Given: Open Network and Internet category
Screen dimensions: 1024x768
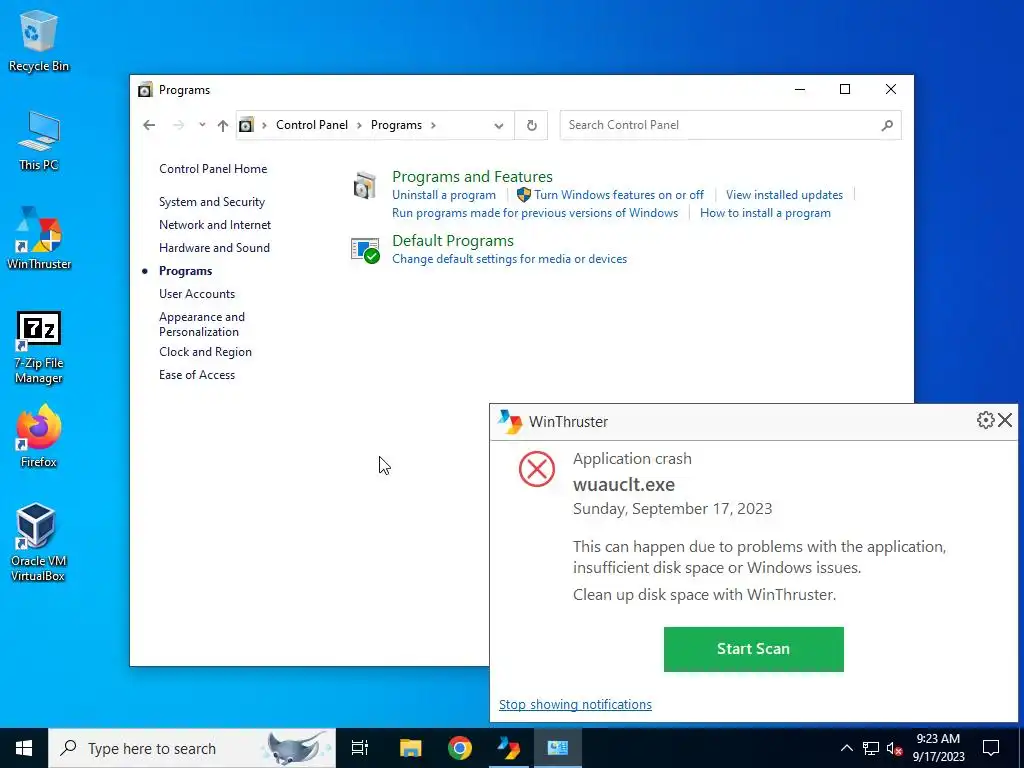Looking at the screenshot, I should (215, 225).
